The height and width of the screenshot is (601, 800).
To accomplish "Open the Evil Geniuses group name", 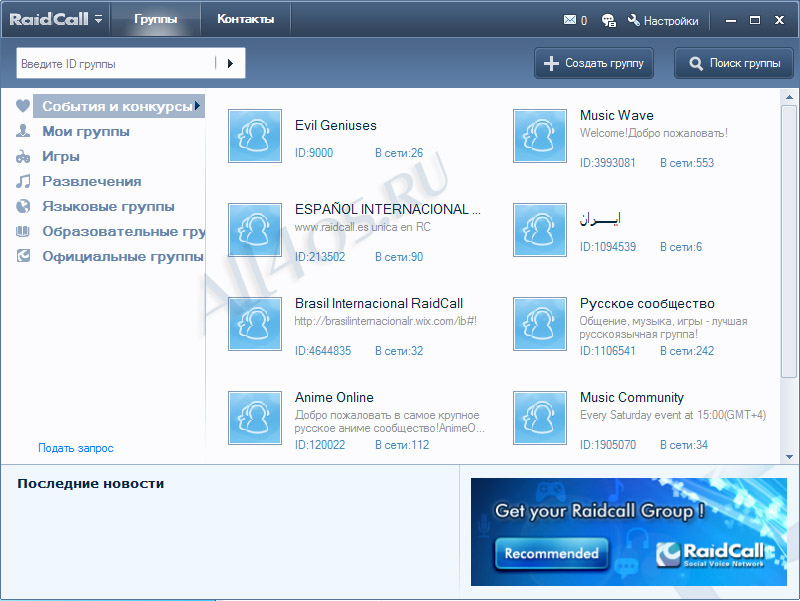I will pos(336,126).
